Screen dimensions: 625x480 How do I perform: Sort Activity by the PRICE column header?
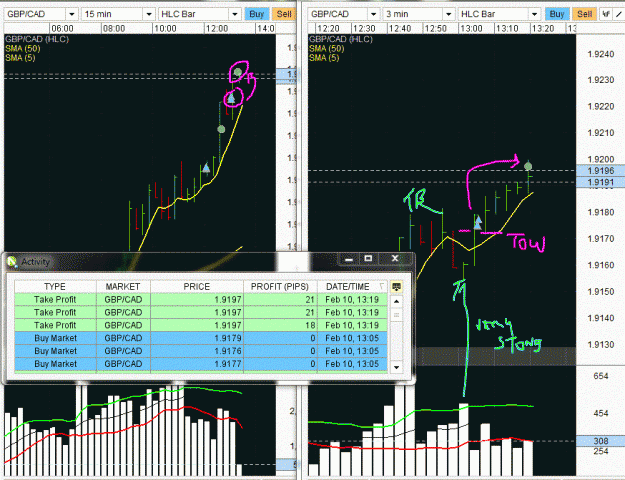tap(197, 287)
